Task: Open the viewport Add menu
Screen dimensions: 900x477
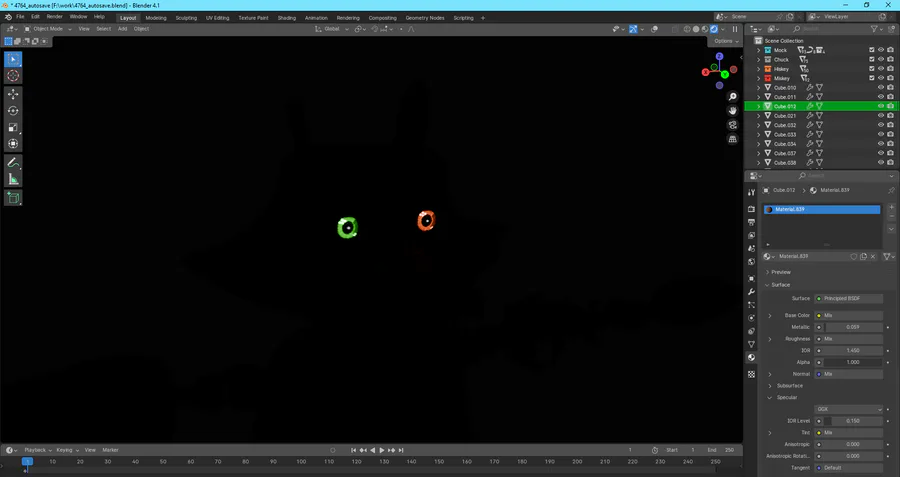Action: (122, 29)
